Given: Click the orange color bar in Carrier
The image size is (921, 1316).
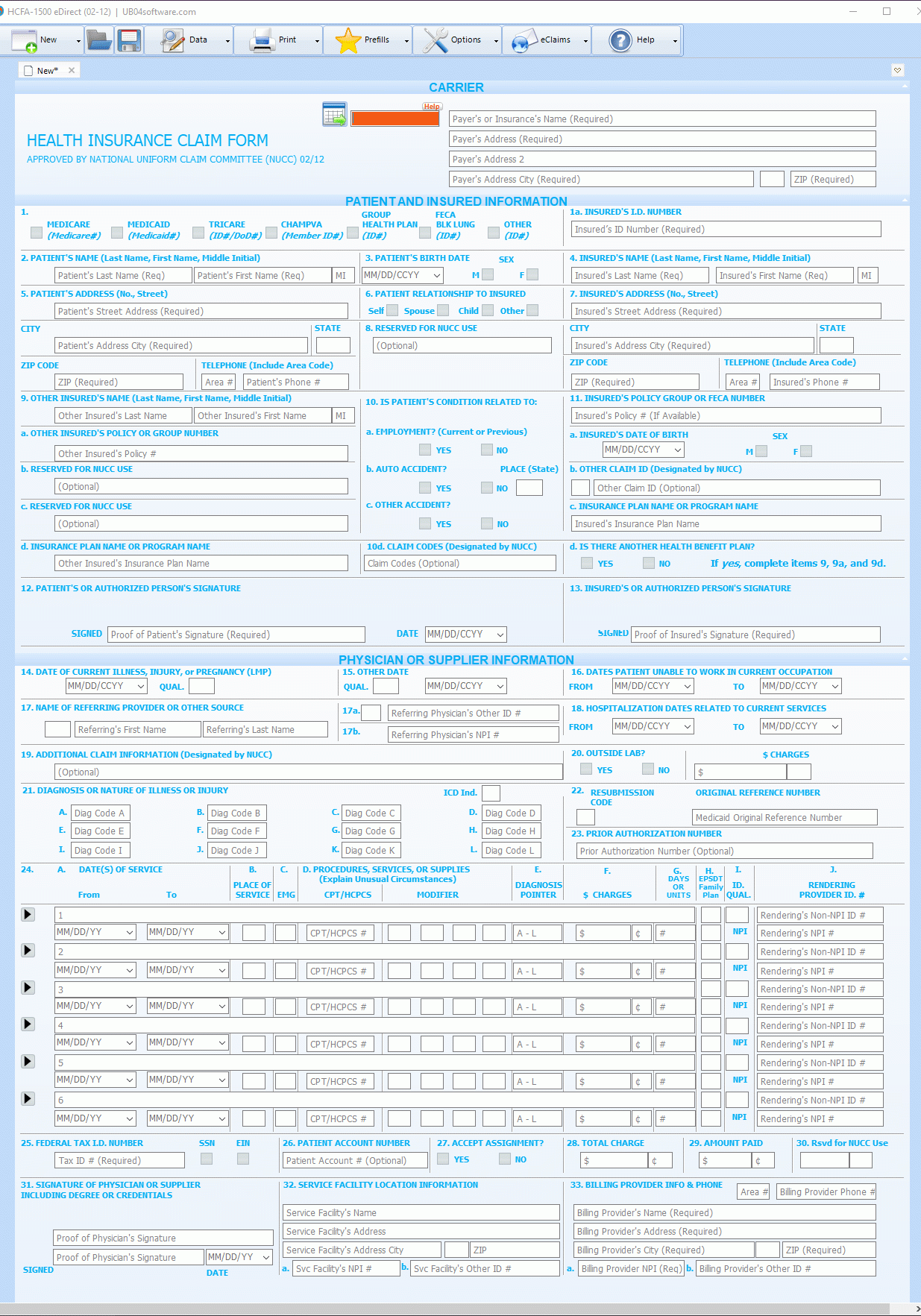Looking at the screenshot, I should pos(395,119).
